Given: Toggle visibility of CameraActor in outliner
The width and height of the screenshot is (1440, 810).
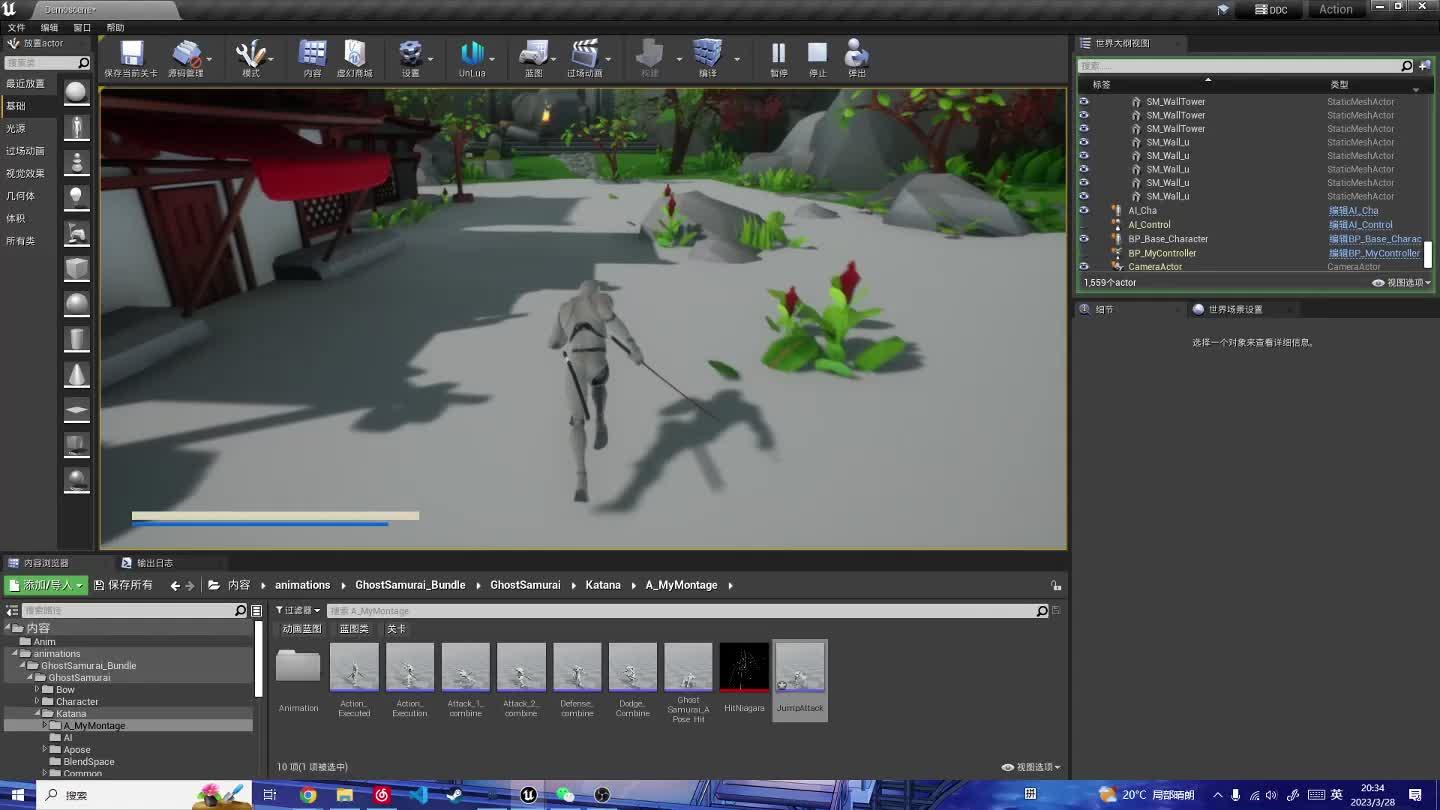Looking at the screenshot, I should (1084, 267).
